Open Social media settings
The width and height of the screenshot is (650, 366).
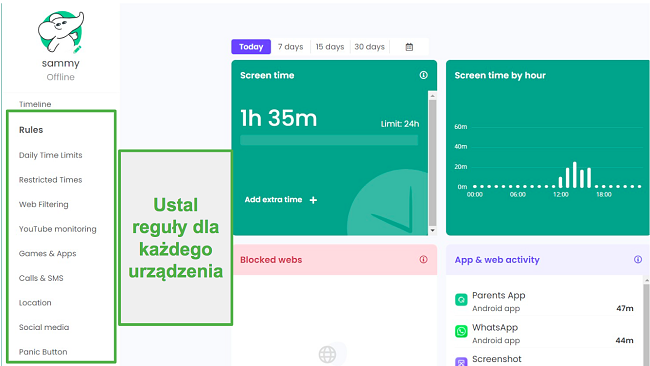(x=44, y=327)
